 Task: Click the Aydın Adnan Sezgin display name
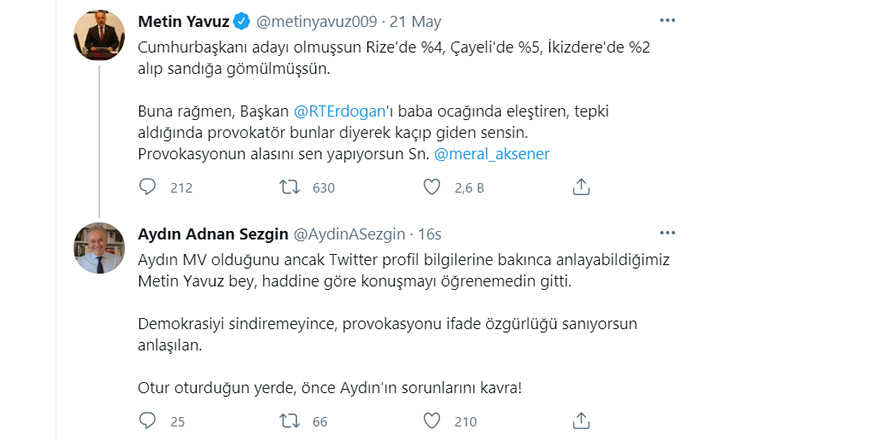point(211,234)
